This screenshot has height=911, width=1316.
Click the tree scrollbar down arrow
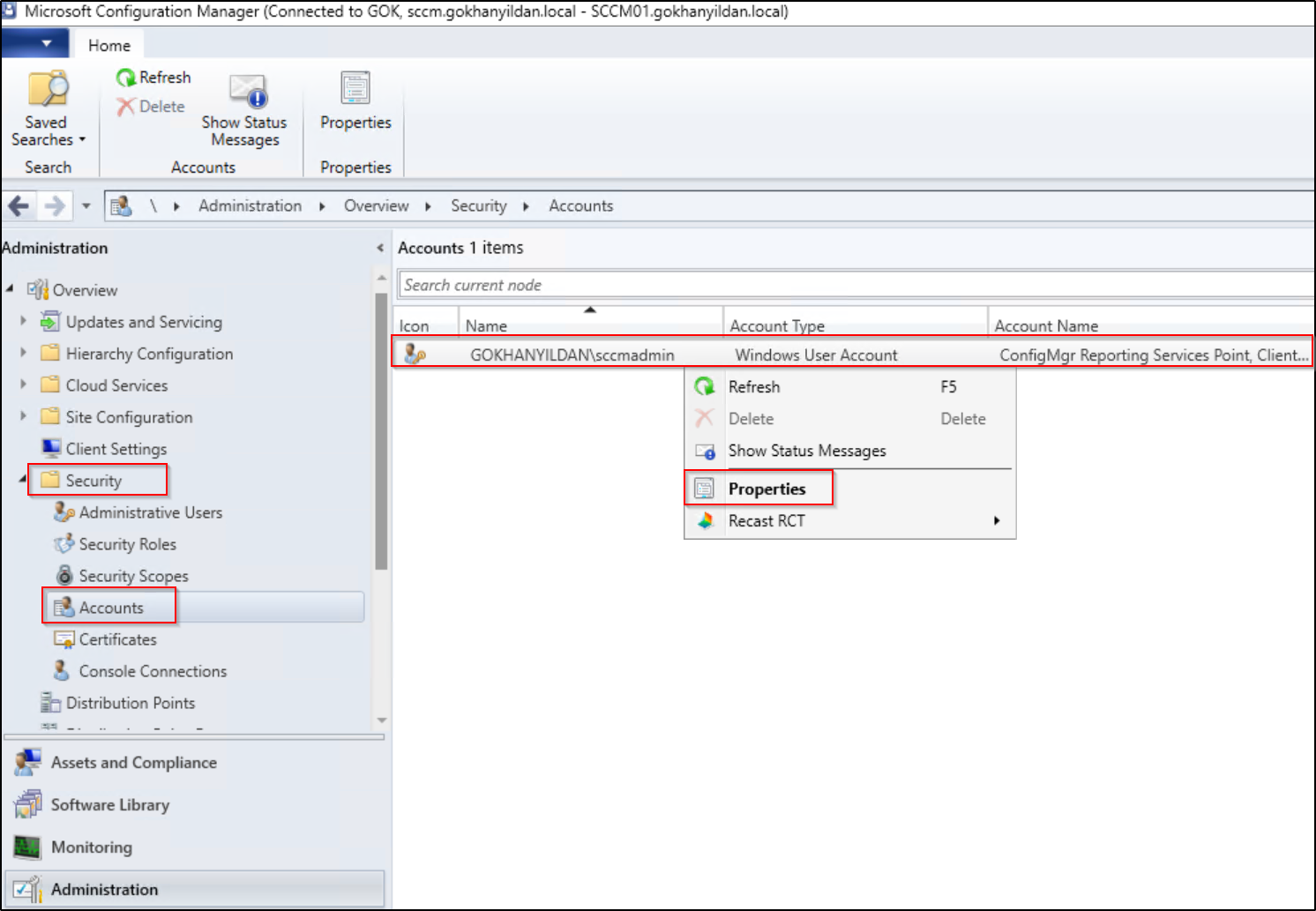pos(381,721)
